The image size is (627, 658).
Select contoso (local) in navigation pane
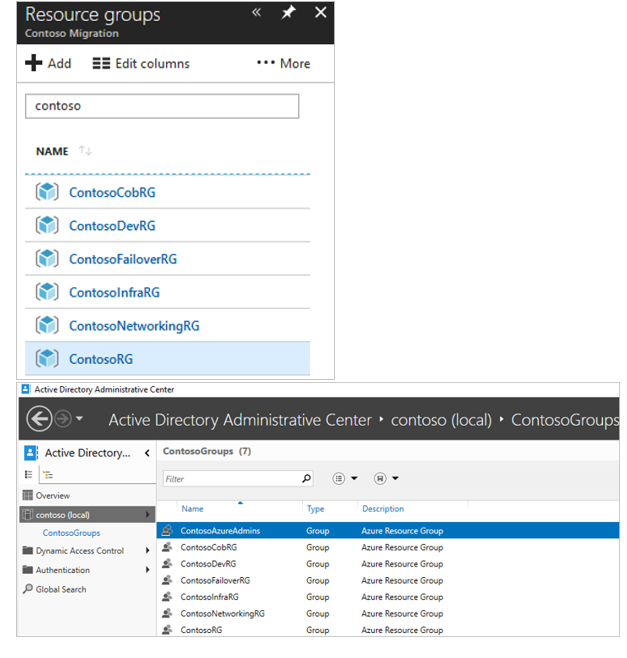pos(87,515)
